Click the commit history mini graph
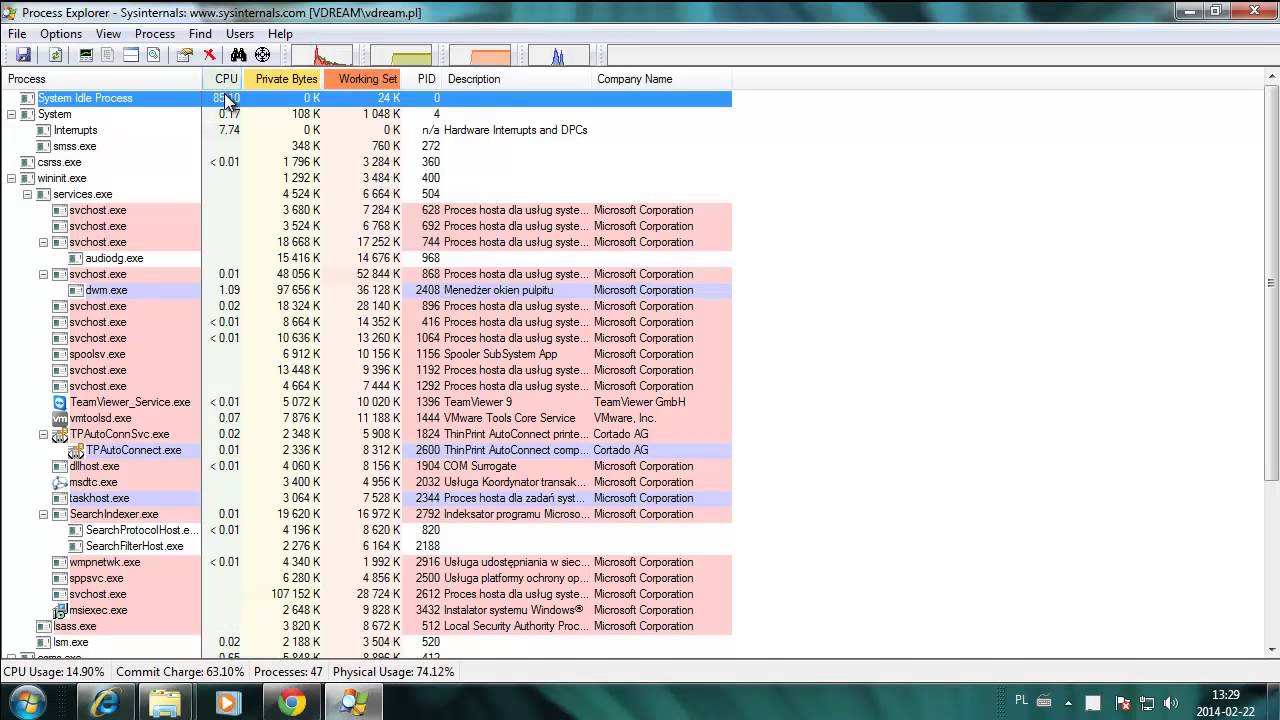This screenshot has width=1280, height=720. coord(401,55)
